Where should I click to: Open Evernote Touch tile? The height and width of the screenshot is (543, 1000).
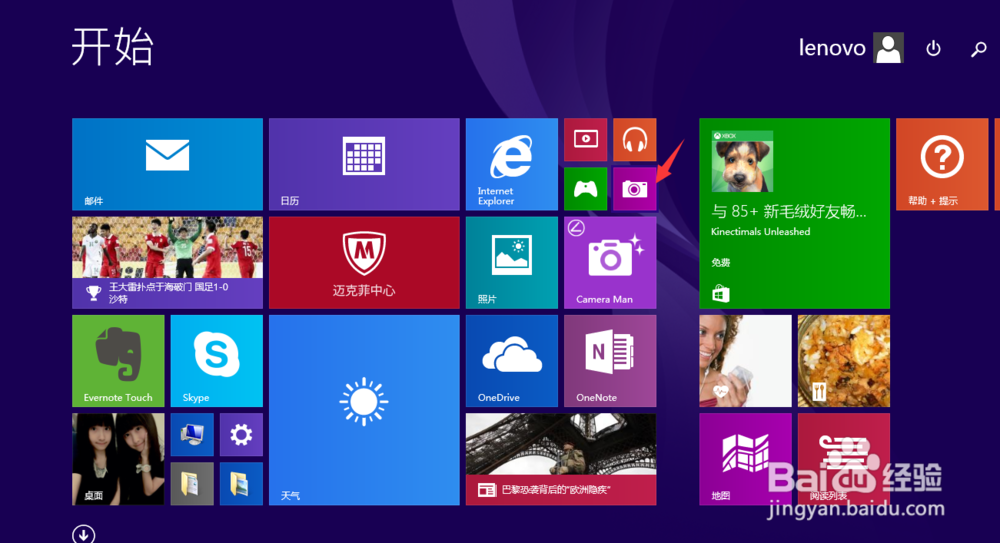point(118,361)
